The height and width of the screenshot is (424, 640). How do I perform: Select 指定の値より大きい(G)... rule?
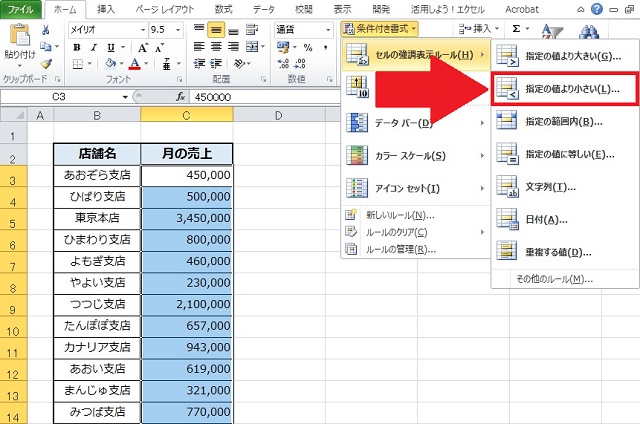click(564, 56)
